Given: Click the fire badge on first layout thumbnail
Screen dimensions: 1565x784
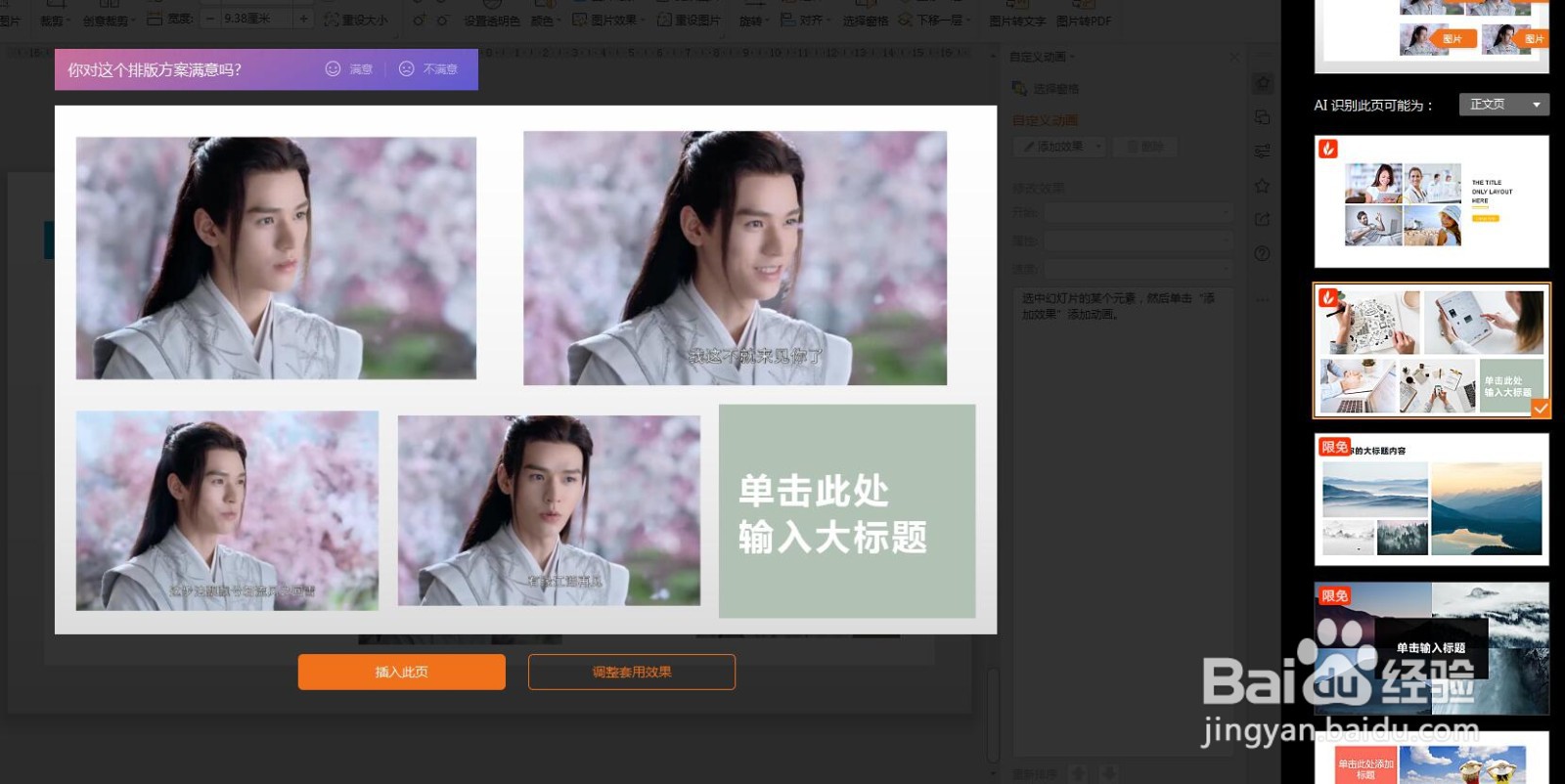Looking at the screenshot, I should (1327, 149).
